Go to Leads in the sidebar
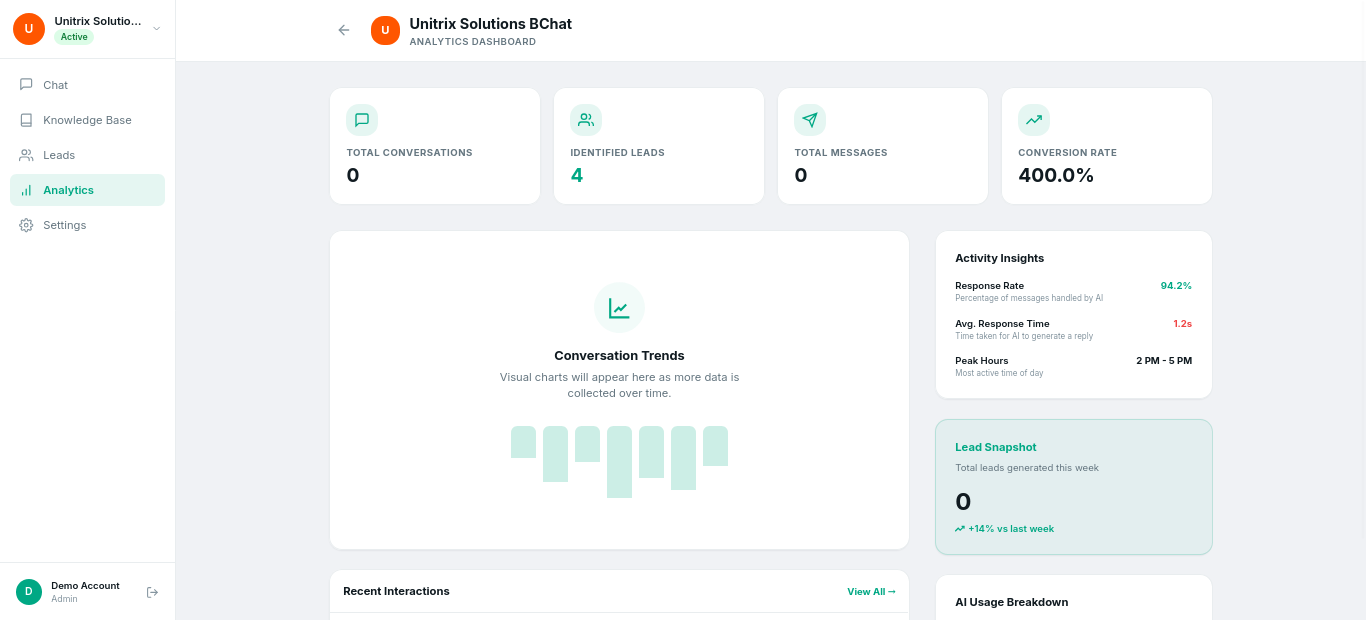The height and width of the screenshot is (620, 1366). (87, 155)
